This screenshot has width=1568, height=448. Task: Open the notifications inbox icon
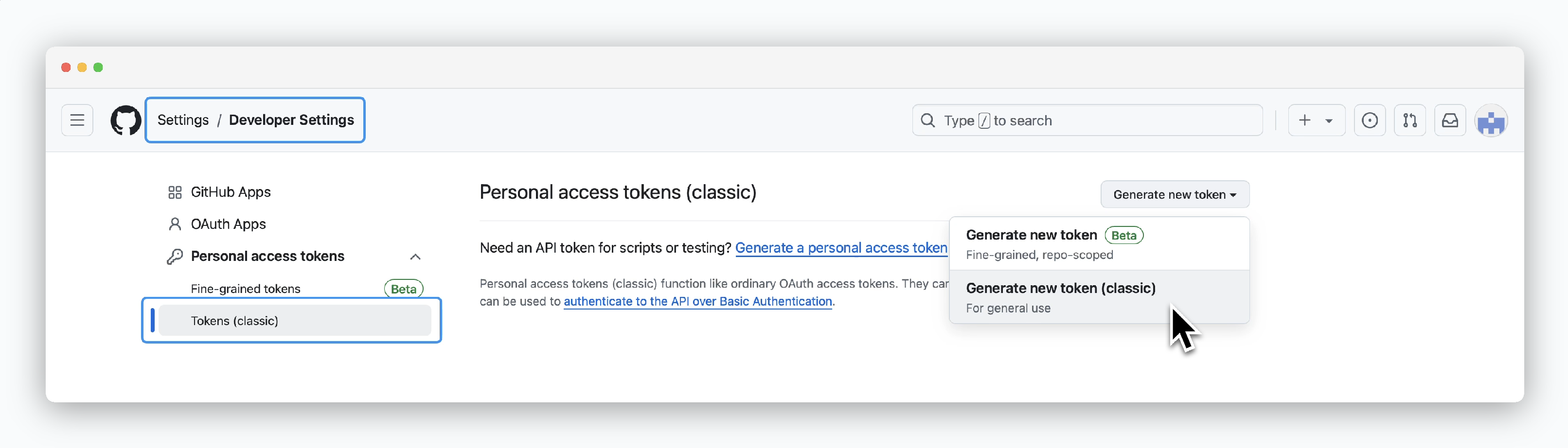(1450, 121)
